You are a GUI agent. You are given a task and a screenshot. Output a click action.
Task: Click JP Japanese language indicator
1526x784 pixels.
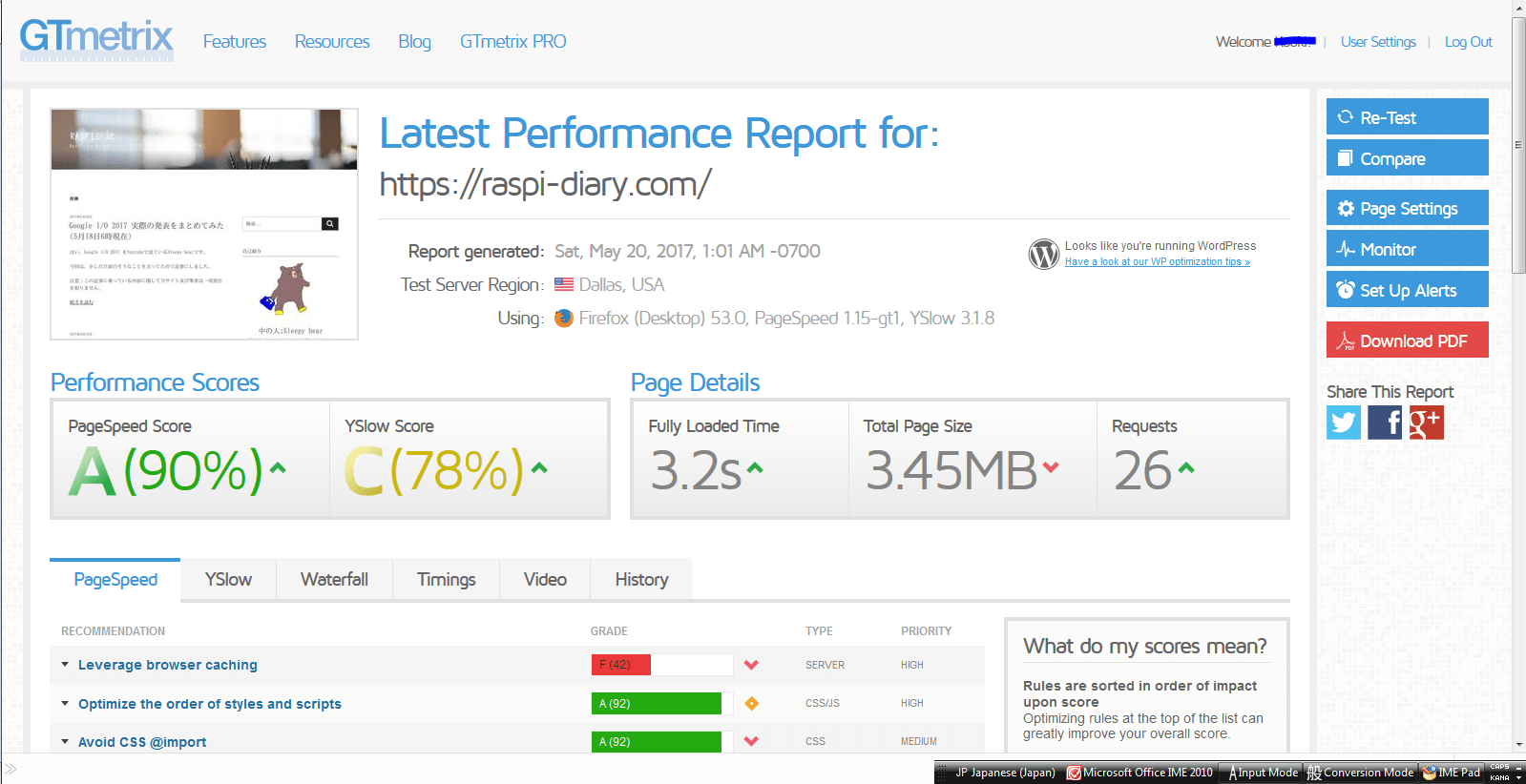pyautogui.click(x=1004, y=773)
